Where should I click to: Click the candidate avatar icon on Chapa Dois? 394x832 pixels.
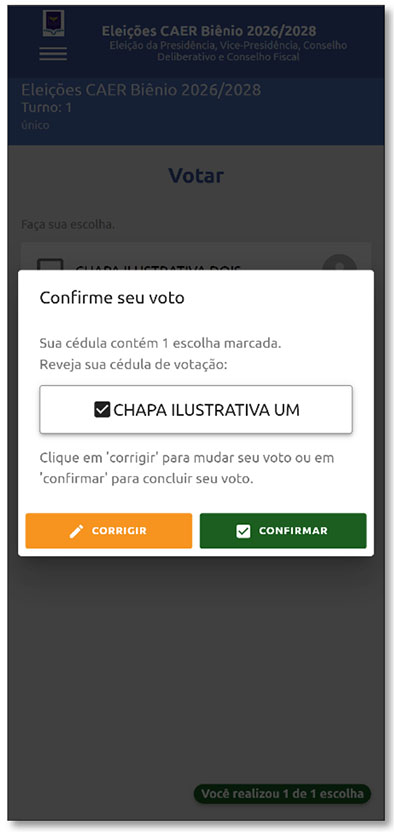[x=339, y=263]
